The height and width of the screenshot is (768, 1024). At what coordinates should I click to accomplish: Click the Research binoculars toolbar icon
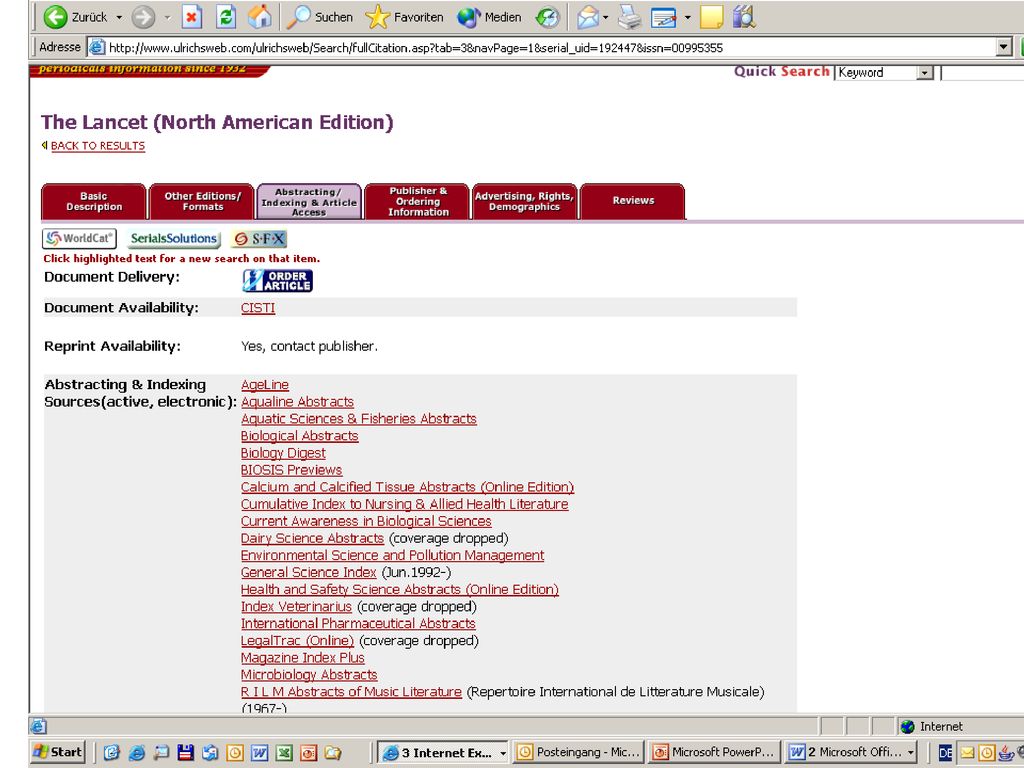(x=744, y=18)
